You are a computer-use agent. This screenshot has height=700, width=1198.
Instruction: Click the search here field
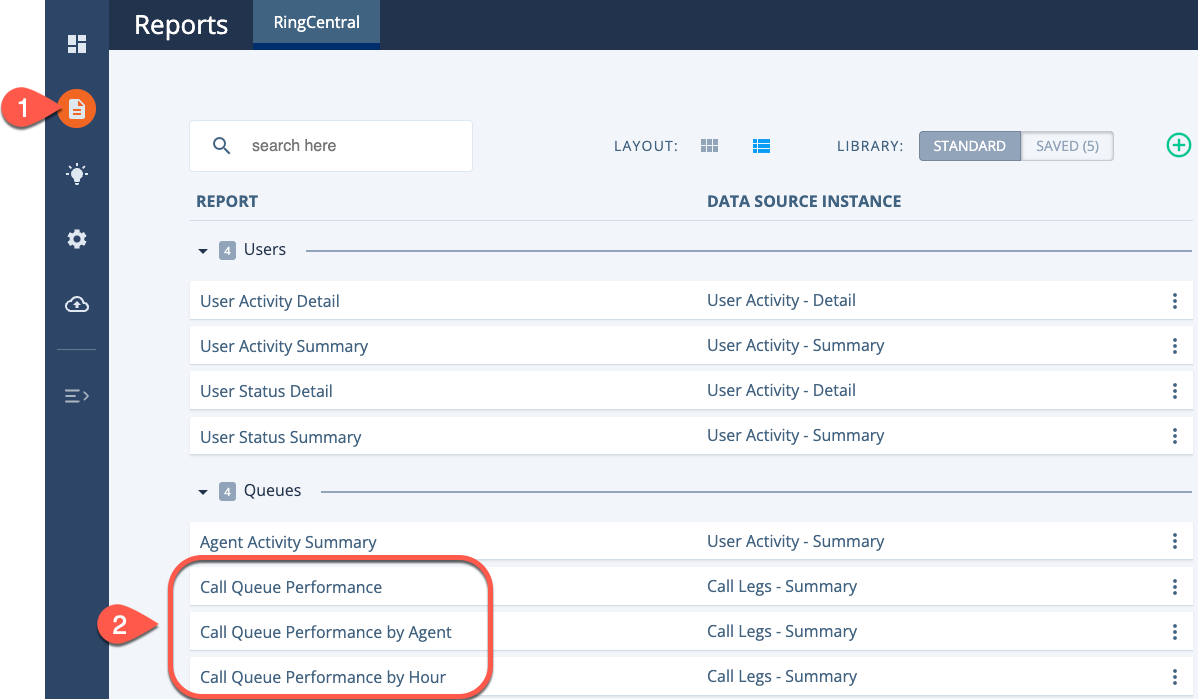[330, 145]
